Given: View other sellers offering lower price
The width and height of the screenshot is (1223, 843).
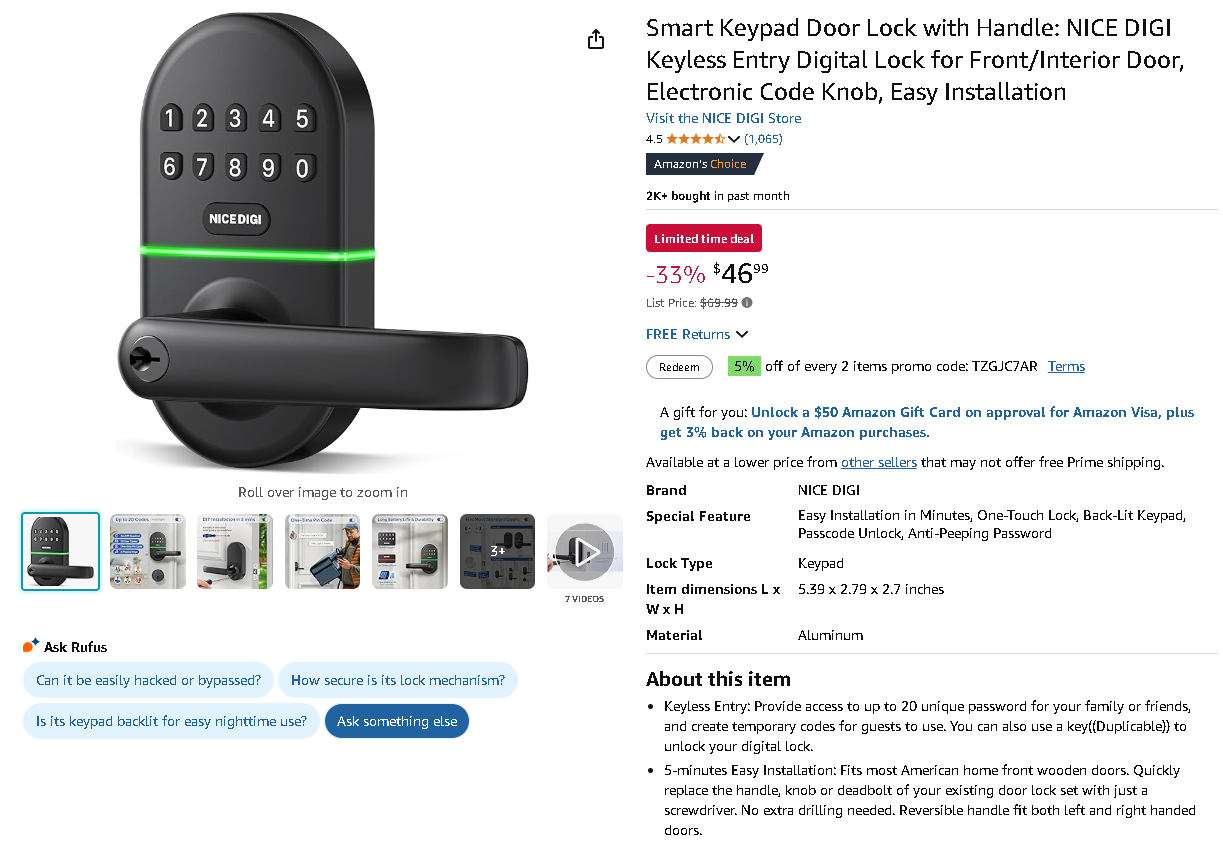Looking at the screenshot, I should tap(878, 462).
